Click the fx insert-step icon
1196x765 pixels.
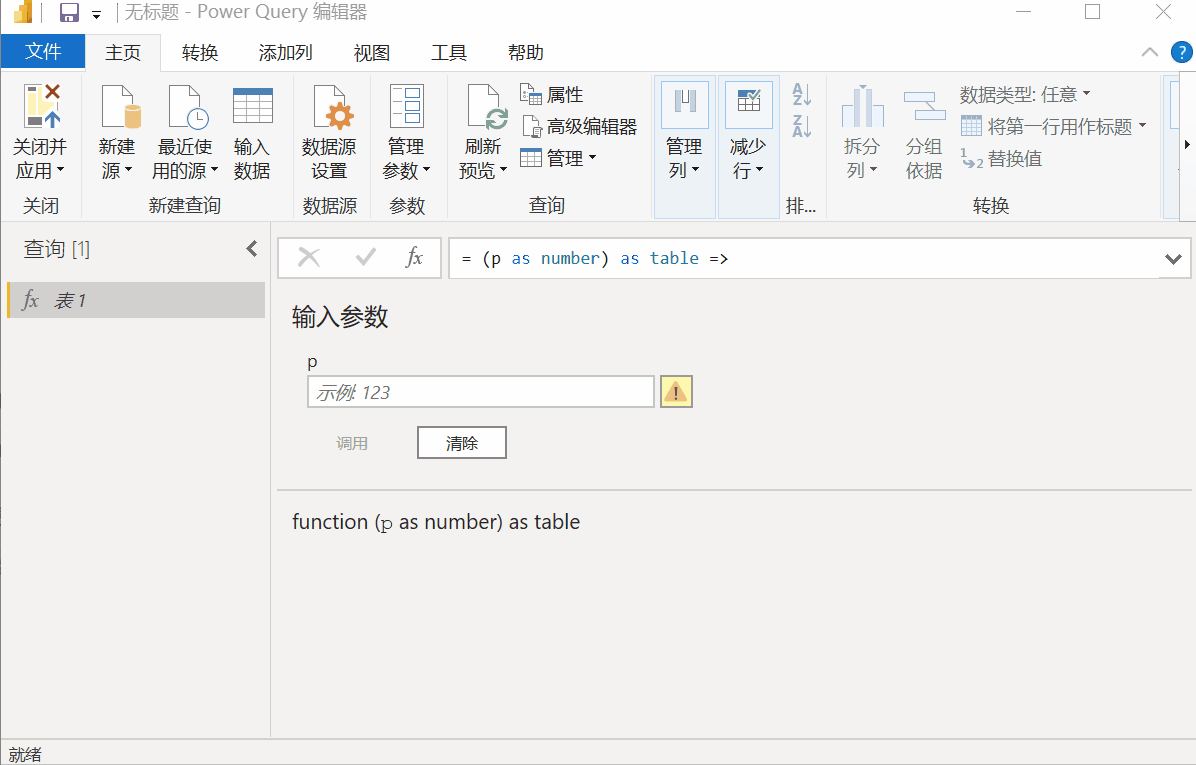point(414,258)
